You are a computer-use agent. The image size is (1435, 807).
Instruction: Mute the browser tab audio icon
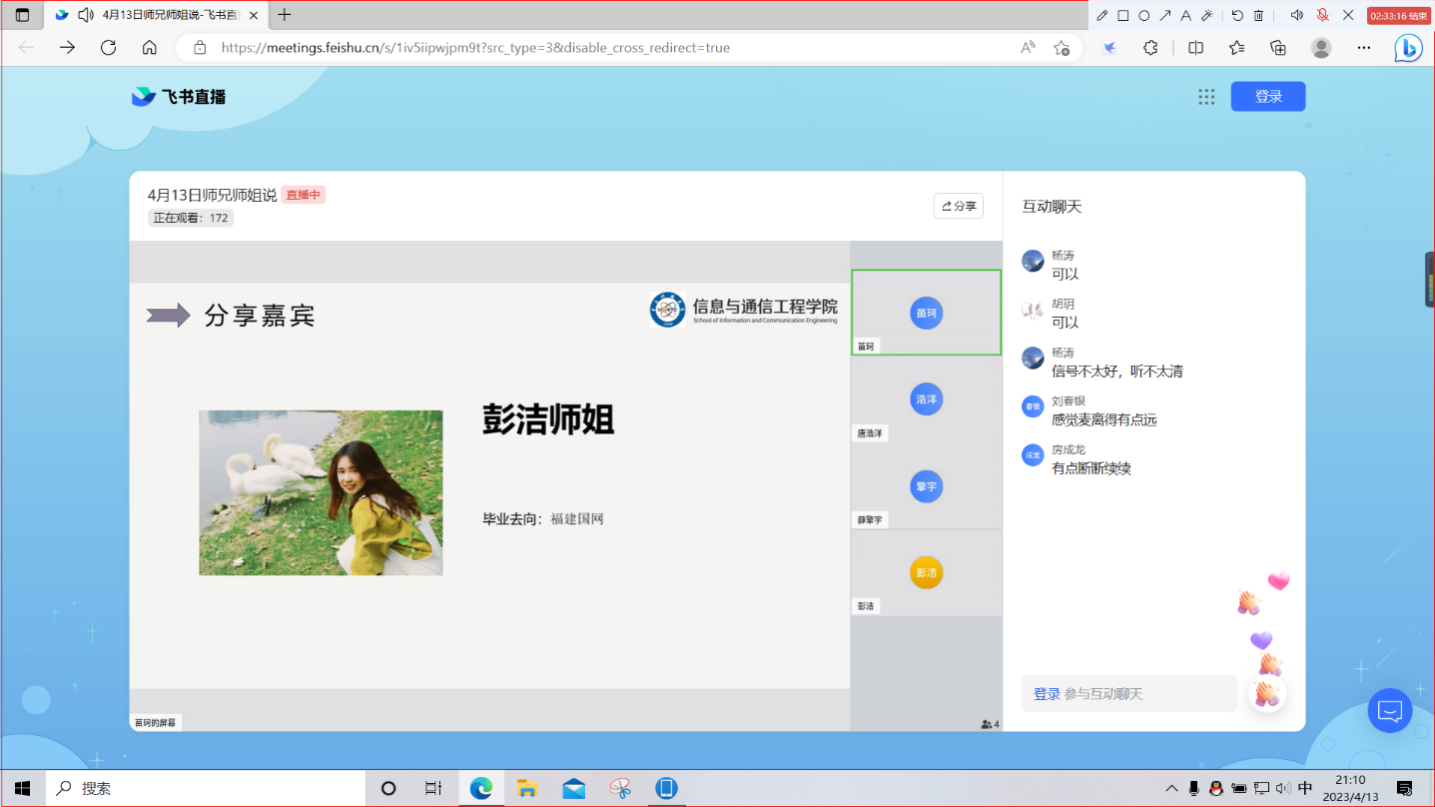click(85, 15)
